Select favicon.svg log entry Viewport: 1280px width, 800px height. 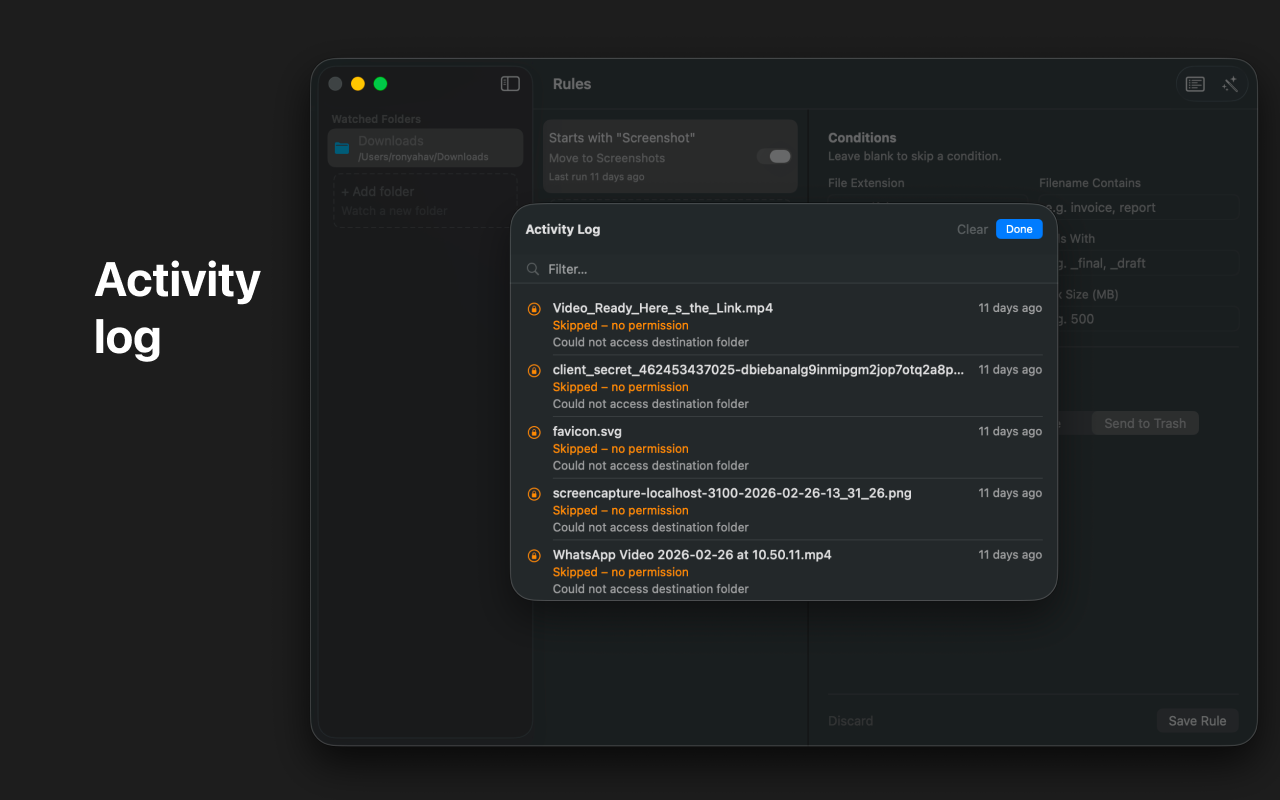[x=784, y=448]
